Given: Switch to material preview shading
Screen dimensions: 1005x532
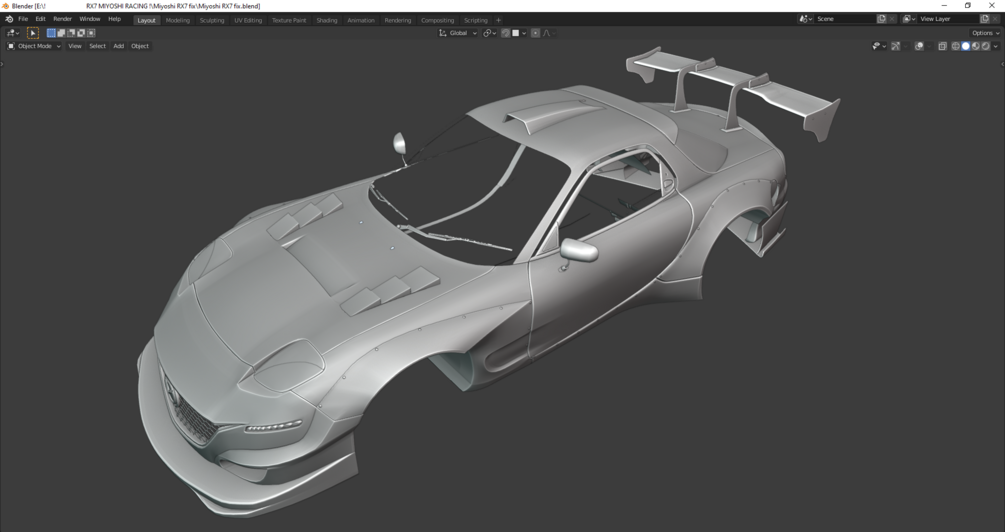Looking at the screenshot, I should pos(976,46).
